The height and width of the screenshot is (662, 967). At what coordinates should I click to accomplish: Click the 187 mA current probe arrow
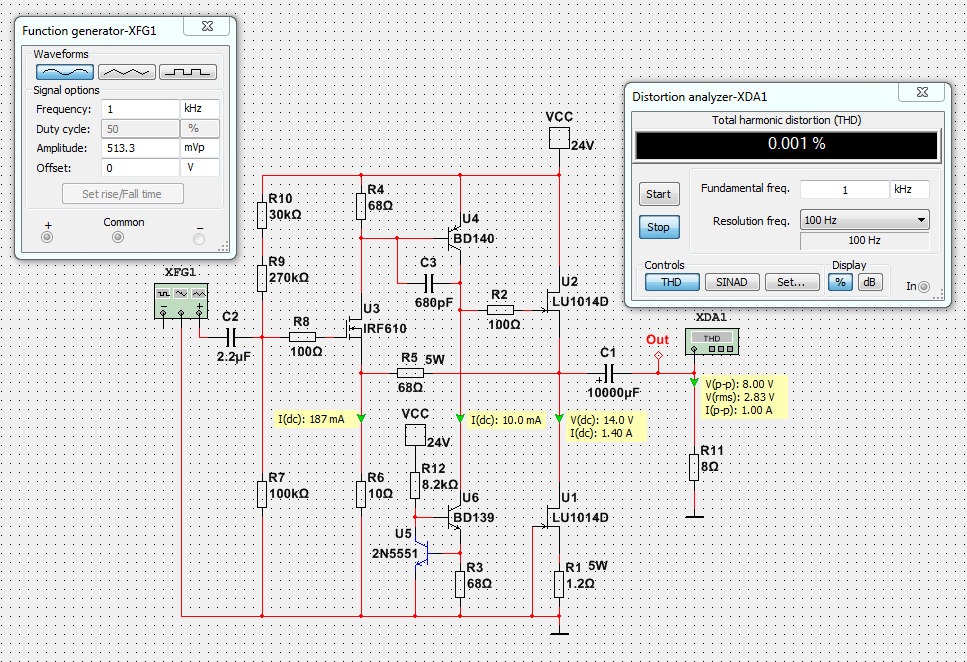click(361, 418)
